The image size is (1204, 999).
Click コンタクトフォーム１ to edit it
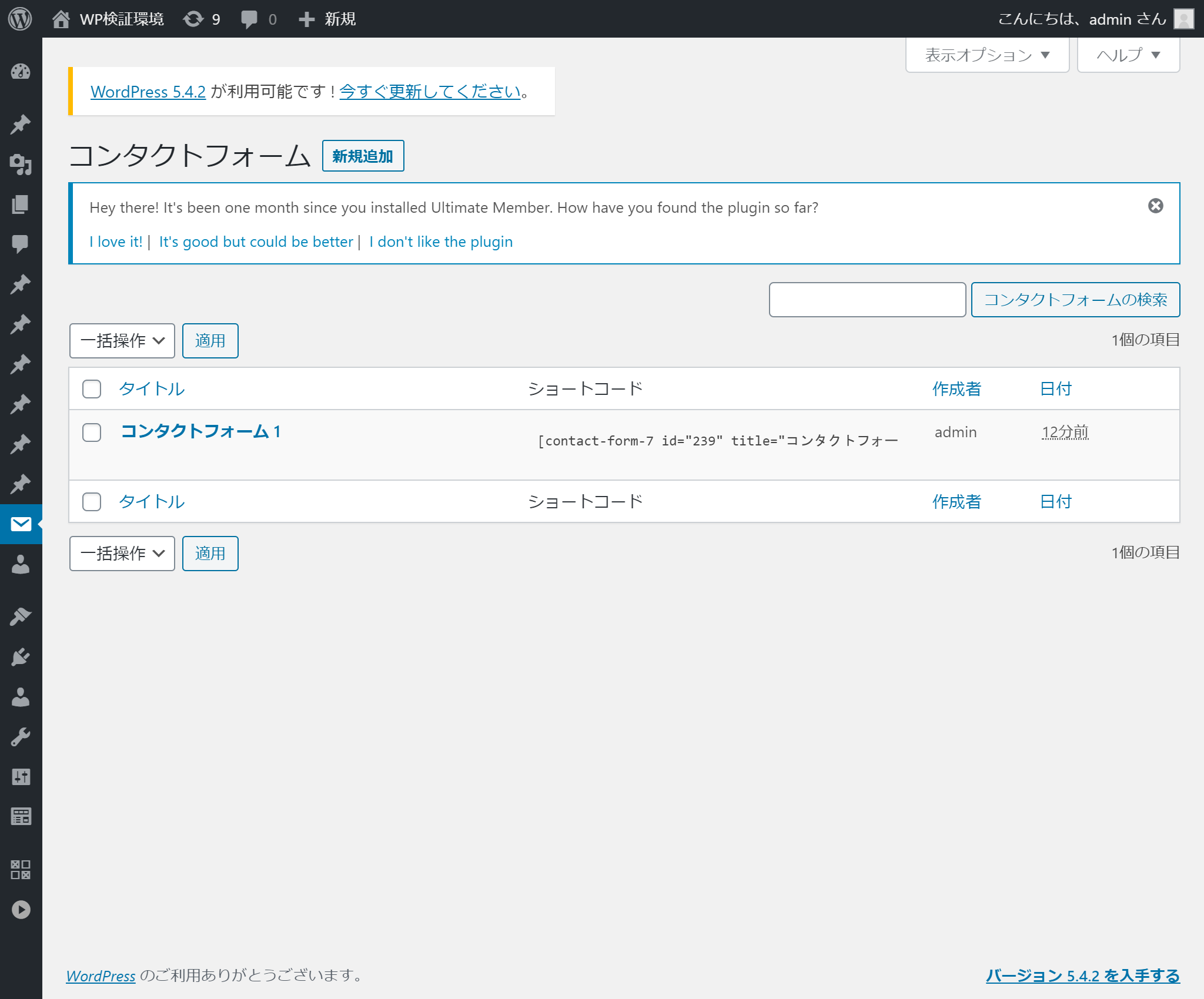(x=200, y=432)
